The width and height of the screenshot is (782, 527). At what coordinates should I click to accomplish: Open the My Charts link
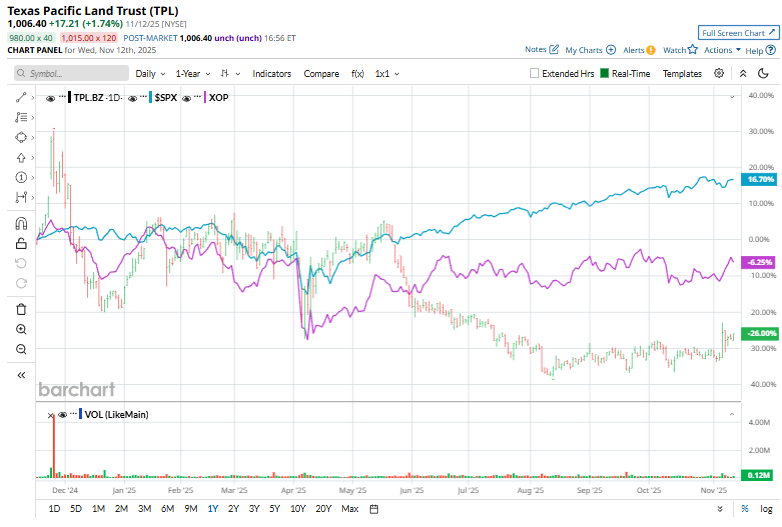(x=589, y=49)
